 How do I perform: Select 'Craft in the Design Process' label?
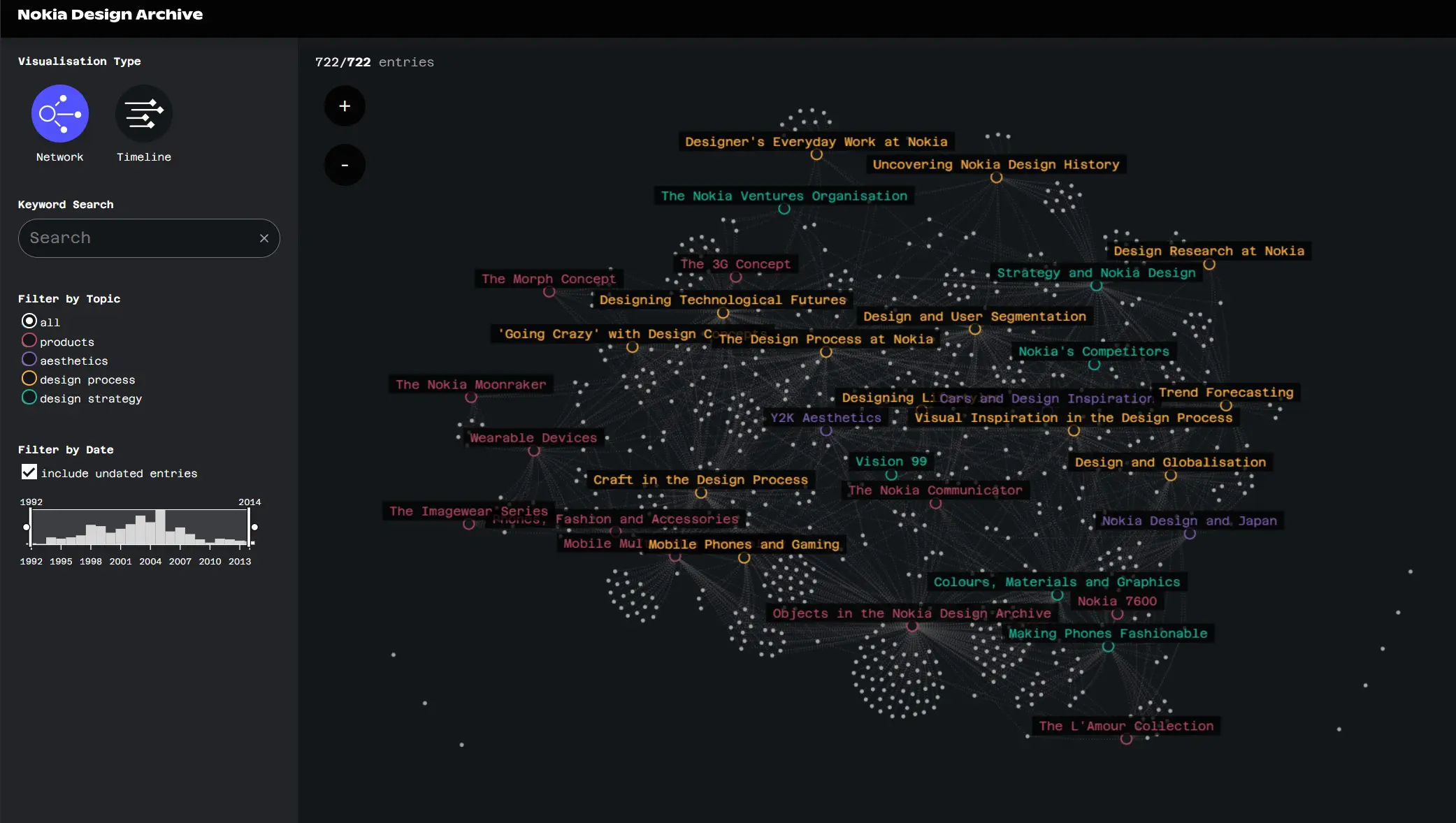(700, 480)
